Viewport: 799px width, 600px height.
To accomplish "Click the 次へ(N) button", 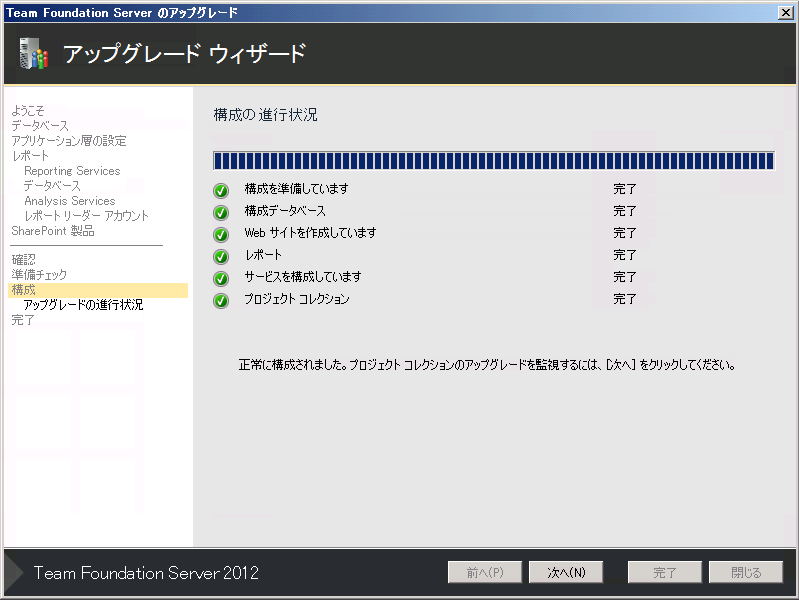I will tap(566, 572).
